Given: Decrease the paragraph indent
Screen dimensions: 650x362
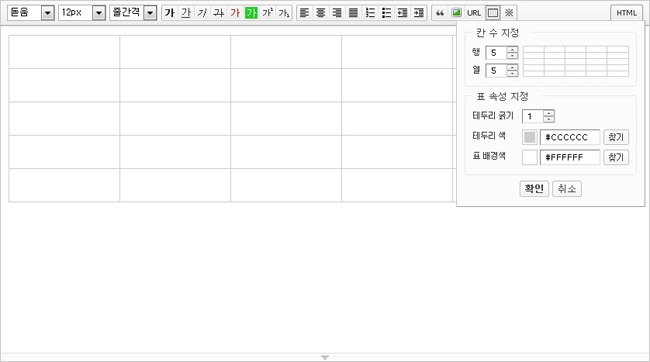Looking at the screenshot, I should (x=403, y=13).
